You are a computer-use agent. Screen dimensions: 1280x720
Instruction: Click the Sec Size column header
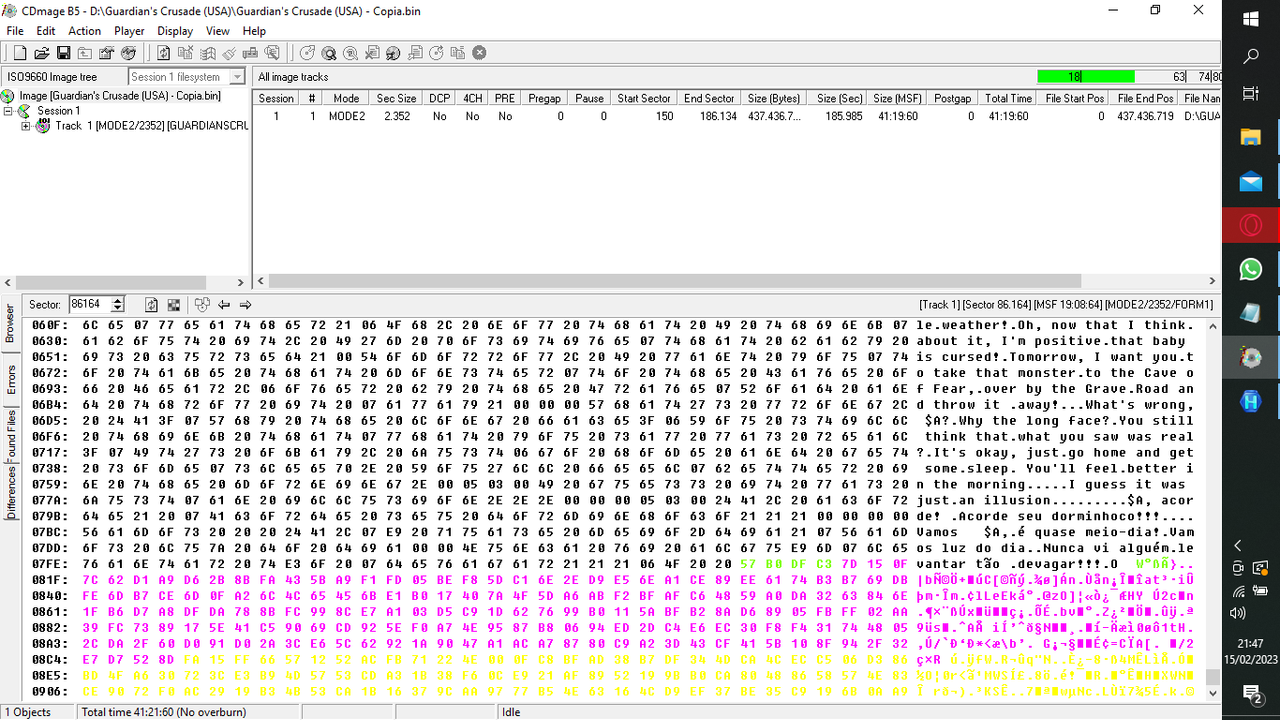[x=396, y=98]
